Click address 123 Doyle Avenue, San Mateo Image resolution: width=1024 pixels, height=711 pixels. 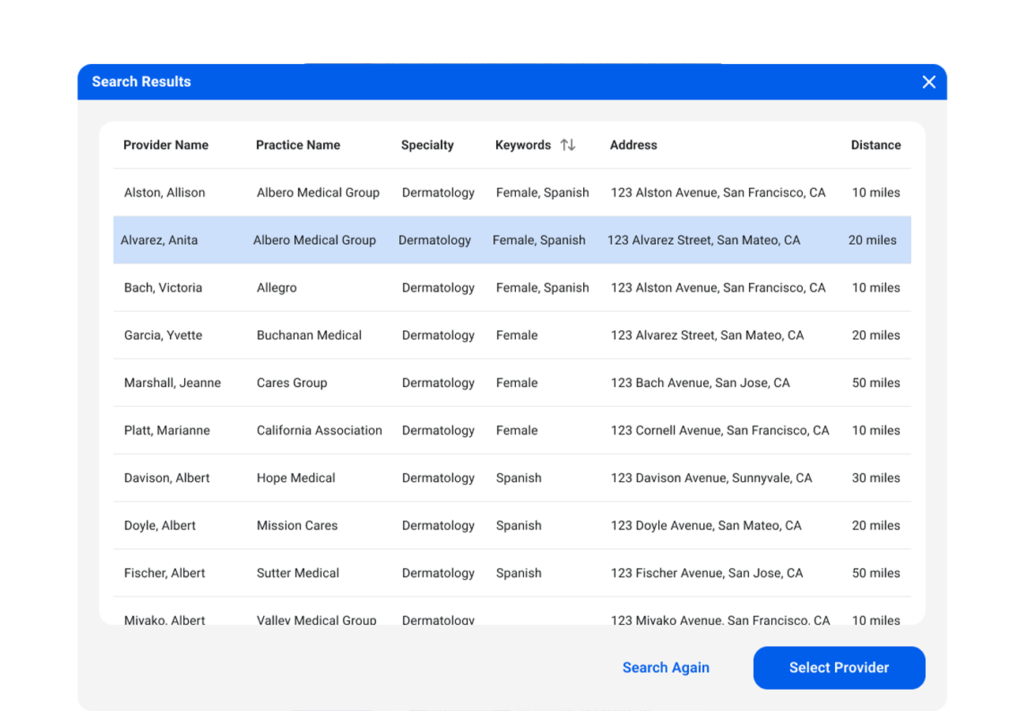[x=706, y=526]
